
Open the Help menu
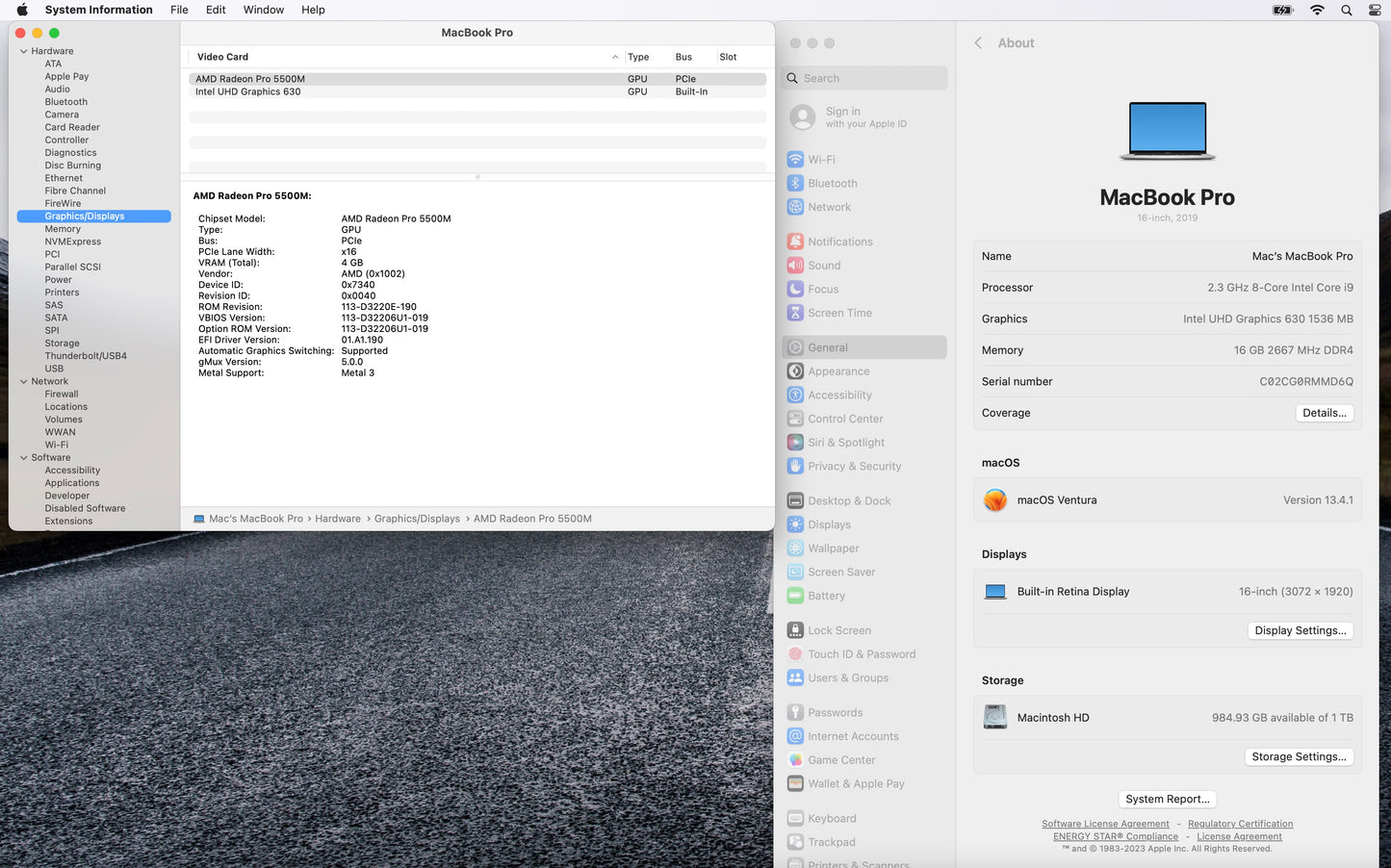pos(313,10)
